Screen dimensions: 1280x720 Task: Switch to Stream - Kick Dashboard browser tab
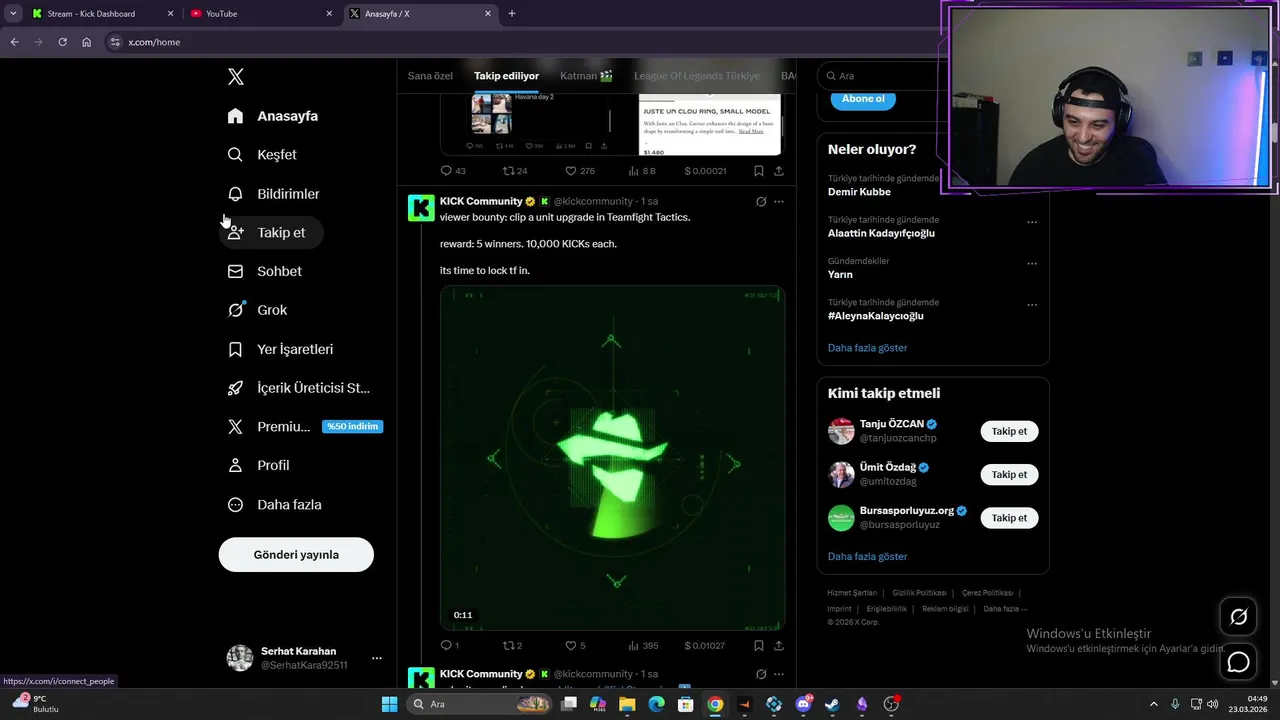pos(102,14)
